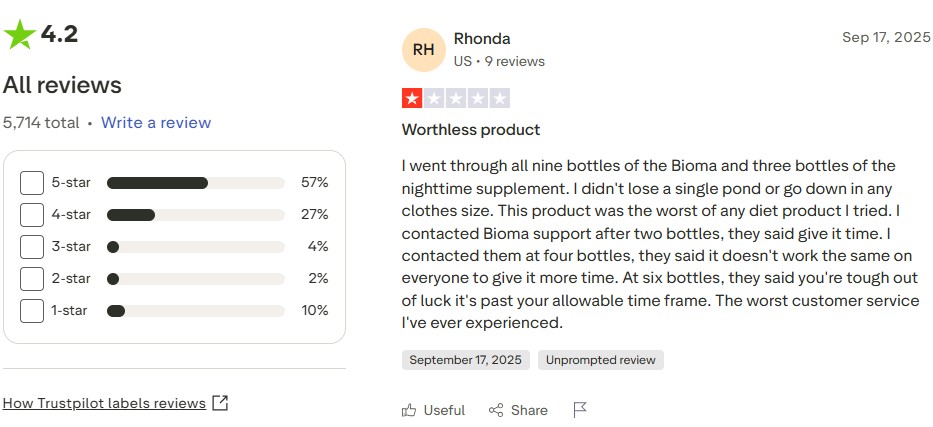Enable the 3-star filter checkbox
933x427 pixels.
point(32,247)
